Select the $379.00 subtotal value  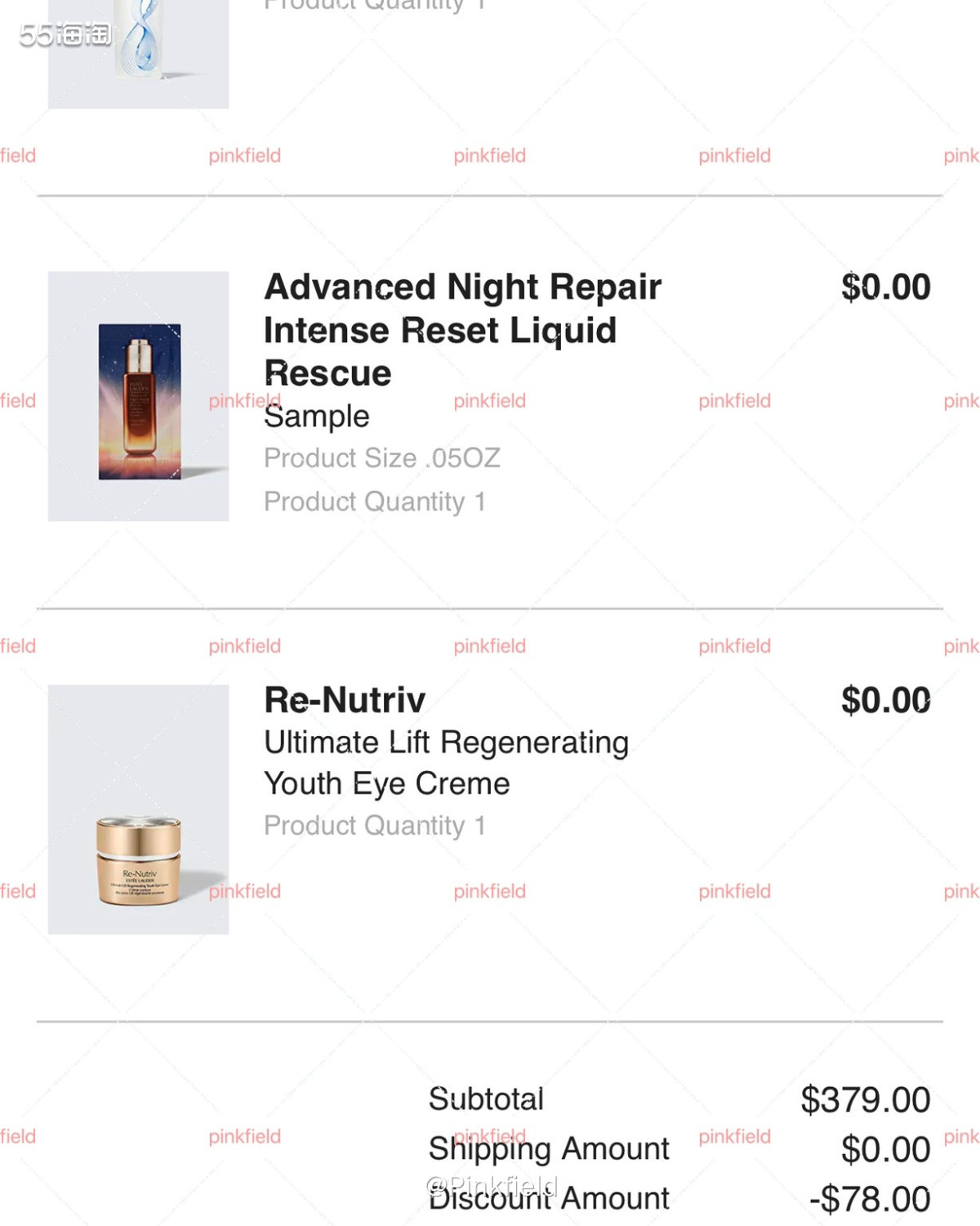coord(865,1100)
